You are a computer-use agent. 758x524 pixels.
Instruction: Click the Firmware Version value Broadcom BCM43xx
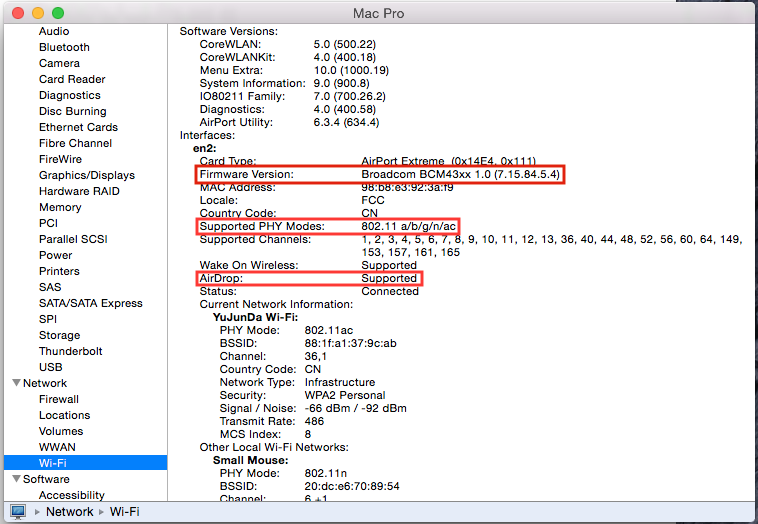pos(460,174)
